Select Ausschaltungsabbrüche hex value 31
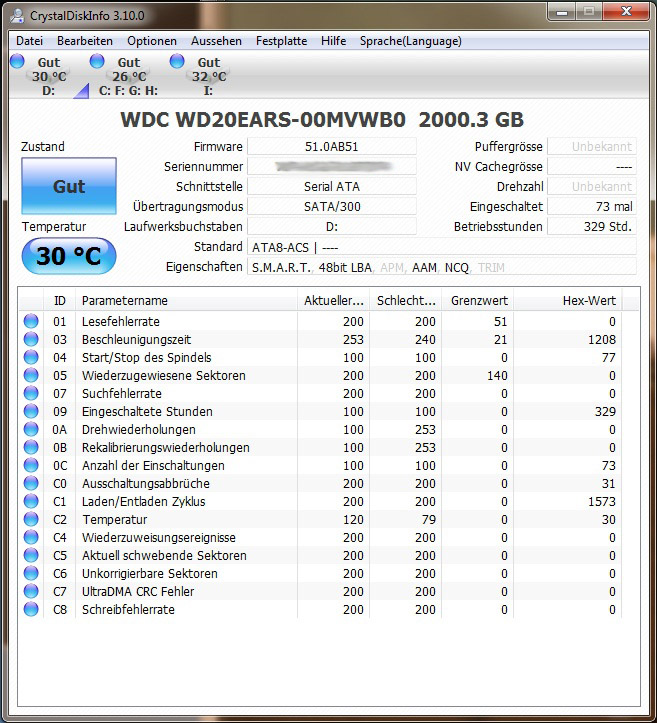The width and height of the screenshot is (657, 723). pyautogui.click(x=609, y=483)
